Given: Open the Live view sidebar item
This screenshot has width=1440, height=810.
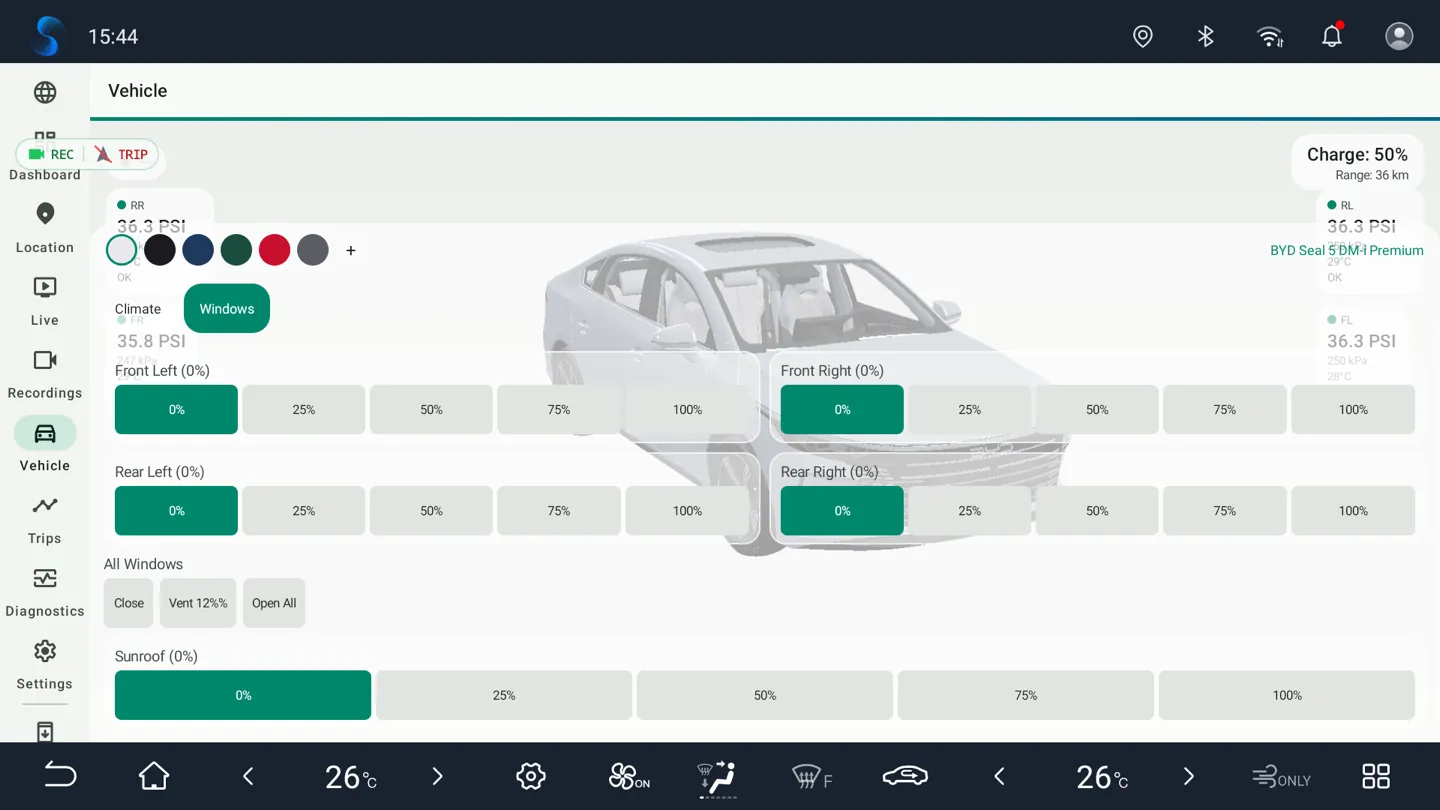Looking at the screenshot, I should (x=45, y=301).
